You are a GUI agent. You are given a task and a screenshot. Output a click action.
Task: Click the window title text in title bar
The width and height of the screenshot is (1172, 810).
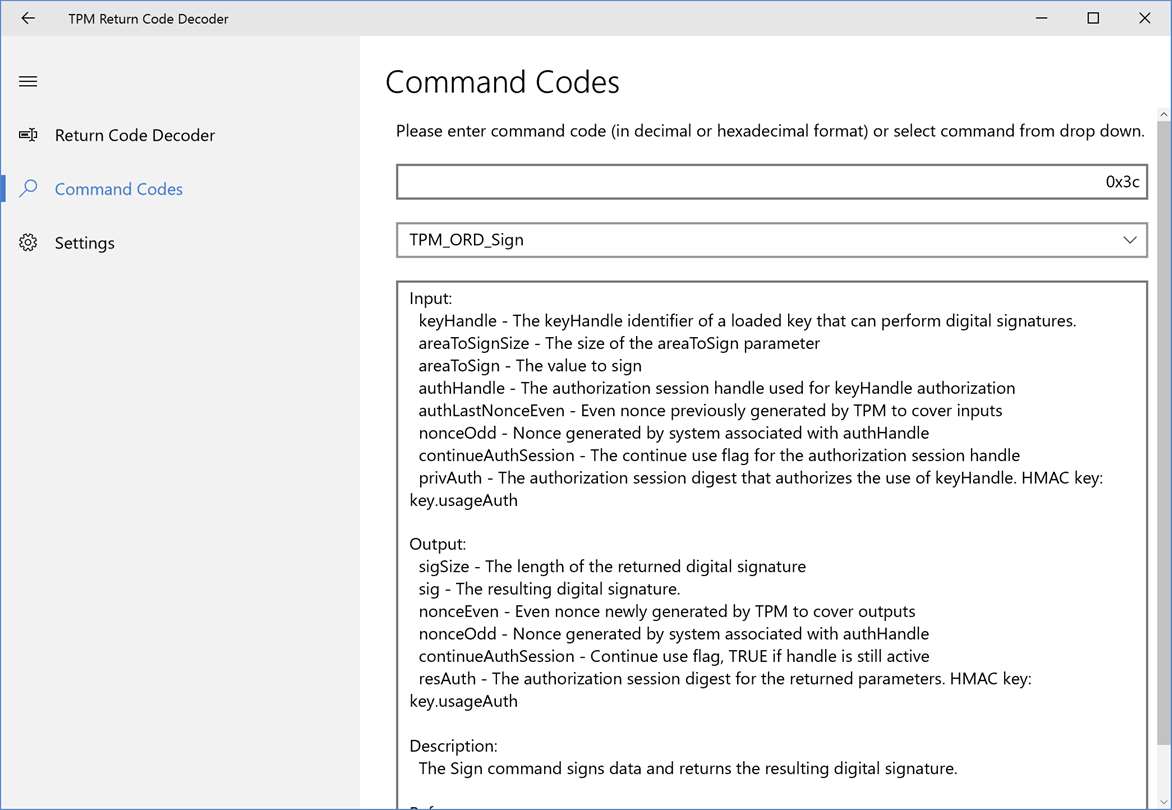148,18
